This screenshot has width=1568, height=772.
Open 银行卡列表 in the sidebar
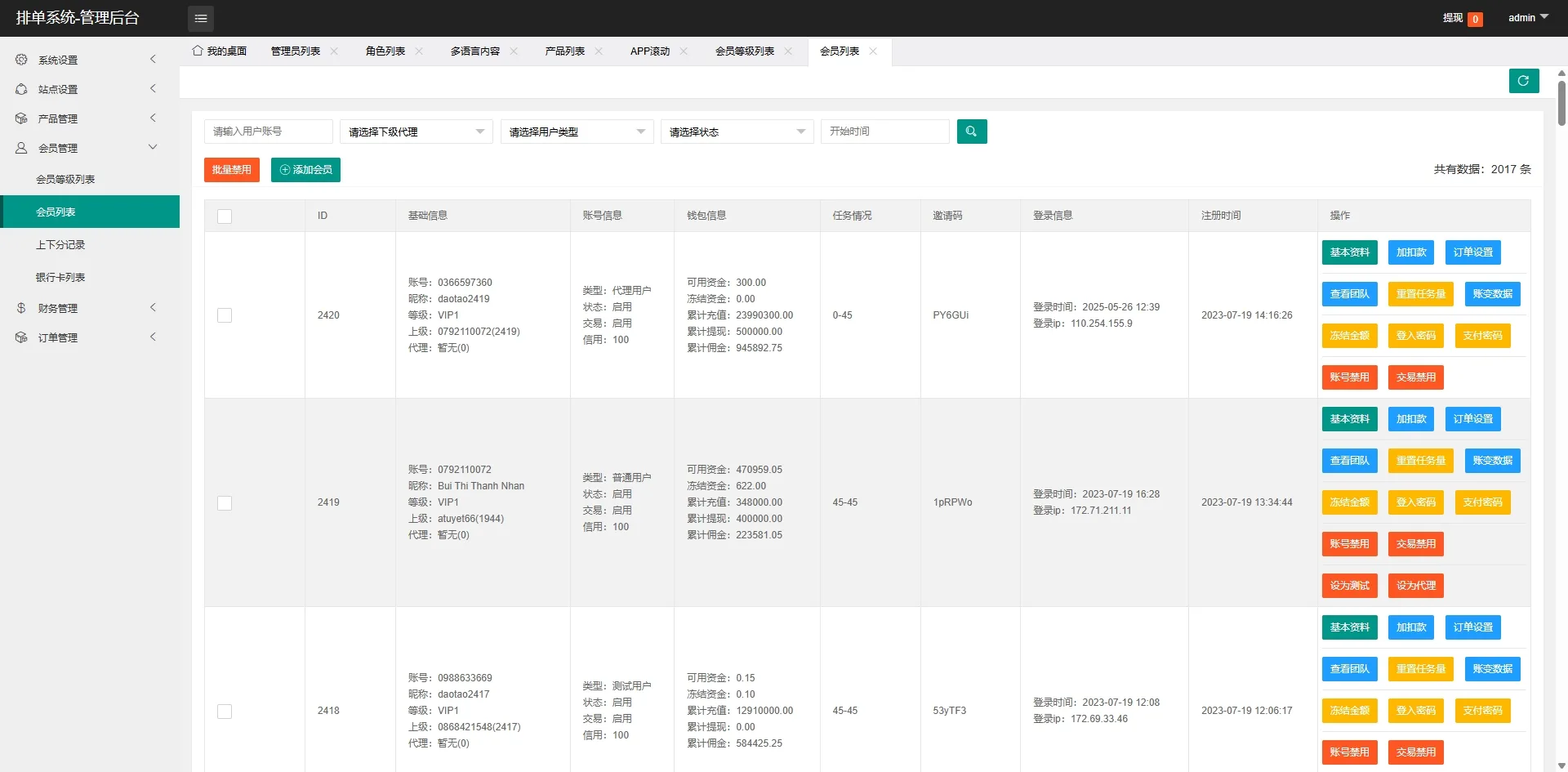click(x=60, y=278)
